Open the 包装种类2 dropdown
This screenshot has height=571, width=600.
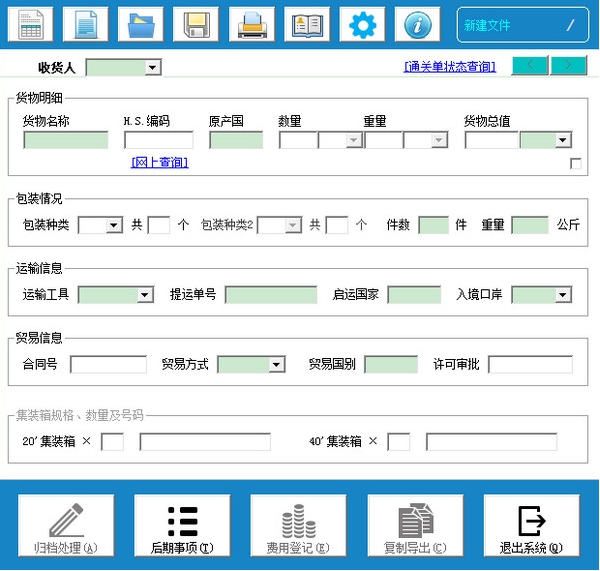(x=293, y=225)
